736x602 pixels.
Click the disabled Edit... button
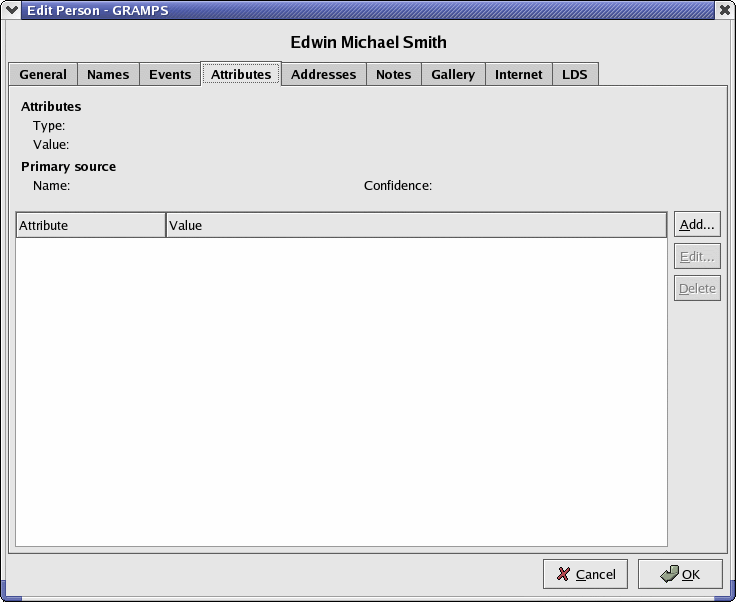coord(697,257)
